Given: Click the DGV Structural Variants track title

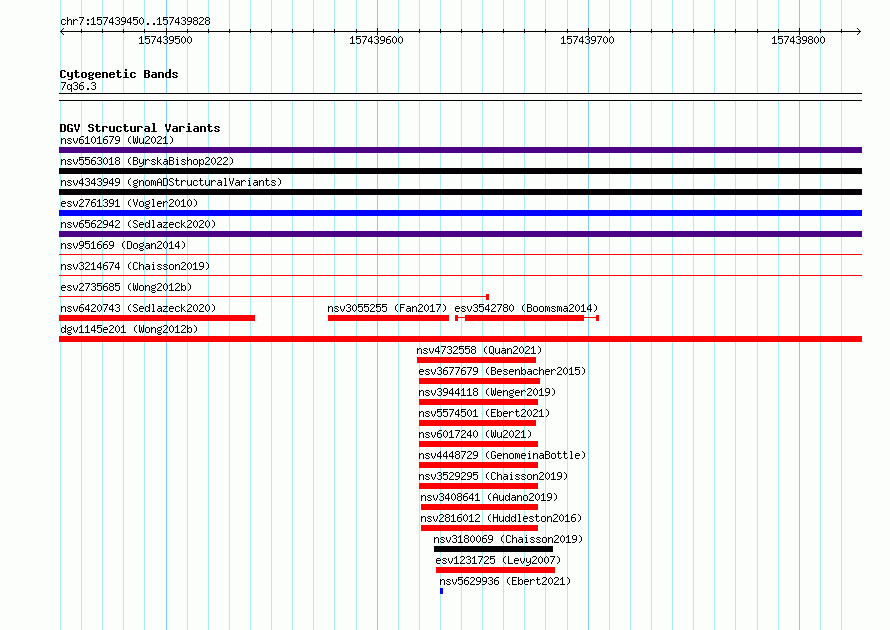Looking at the screenshot, I should pyautogui.click(x=140, y=128).
